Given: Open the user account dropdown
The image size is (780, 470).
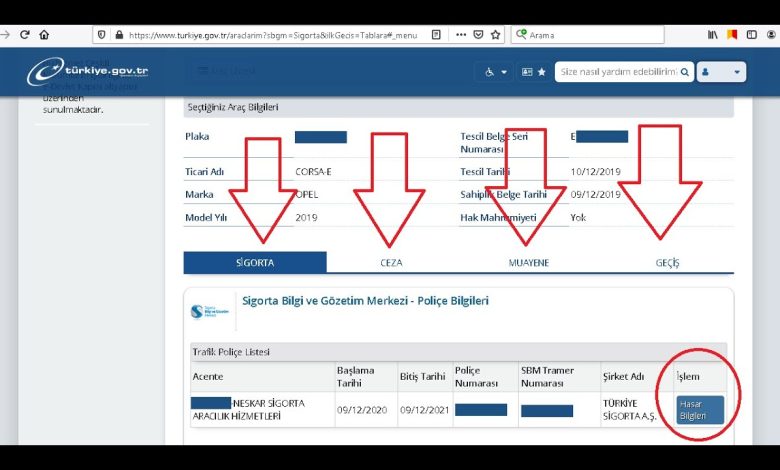Looking at the screenshot, I should (722, 72).
